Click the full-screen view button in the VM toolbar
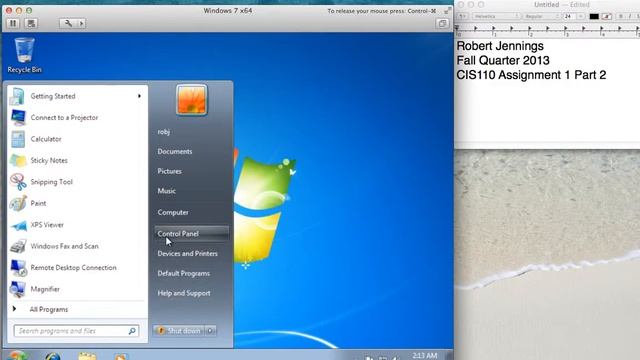 [442, 23]
